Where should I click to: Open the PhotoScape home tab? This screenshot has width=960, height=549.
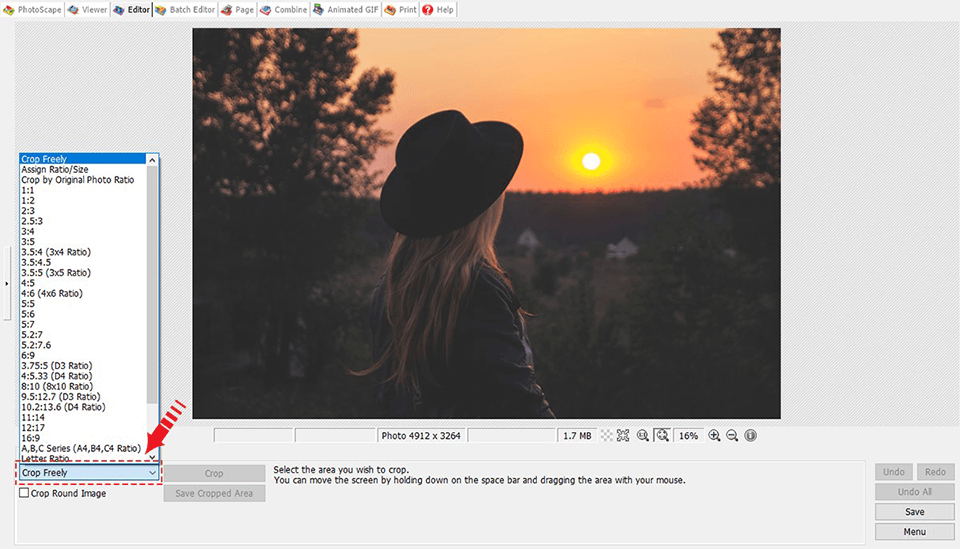(32, 10)
